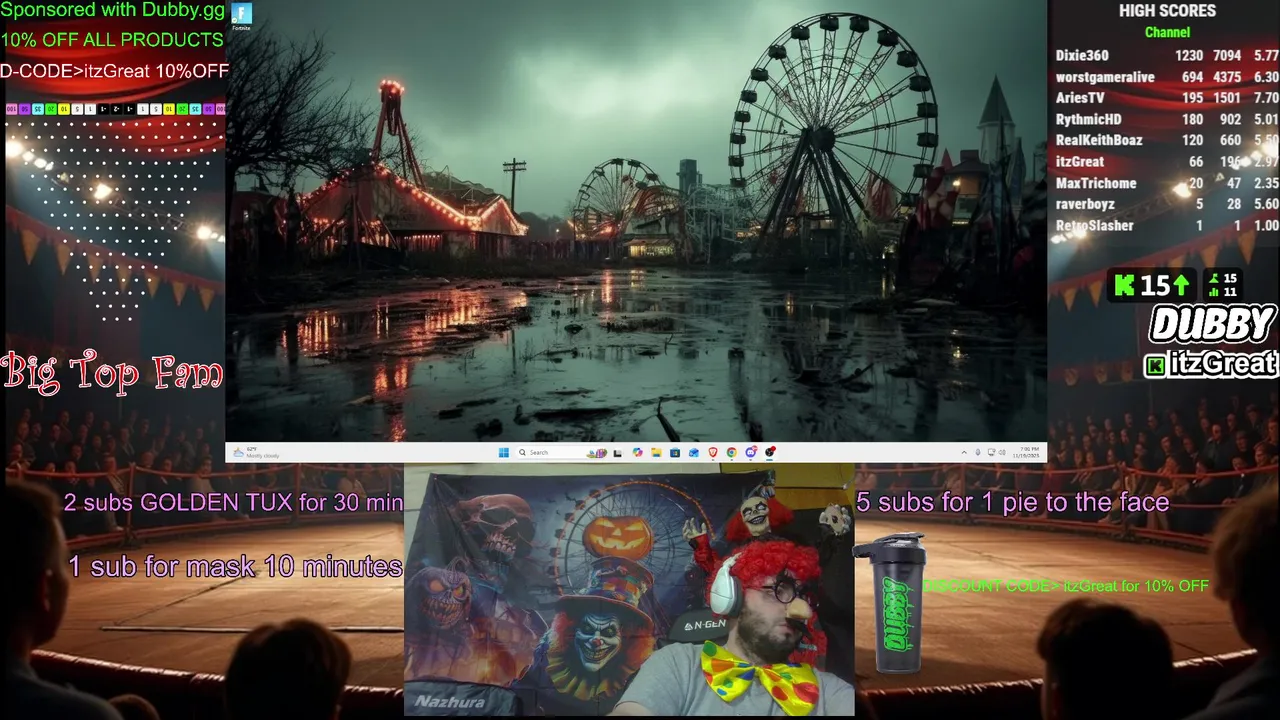Click the 10% OFF ALL PRODUCTS text
Screen dimensions: 1280x720
tap(112, 40)
